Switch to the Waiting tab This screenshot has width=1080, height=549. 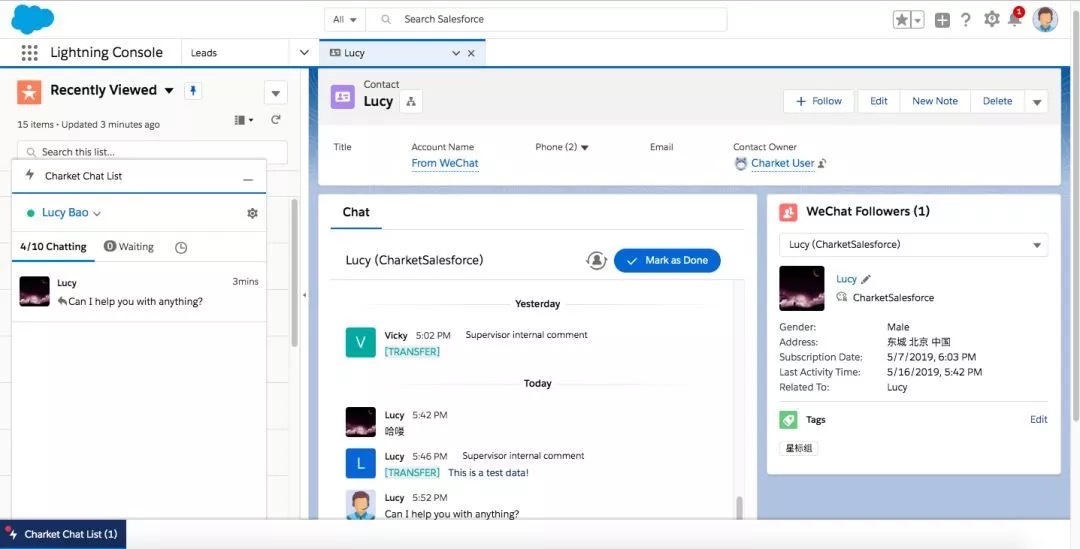coord(129,247)
